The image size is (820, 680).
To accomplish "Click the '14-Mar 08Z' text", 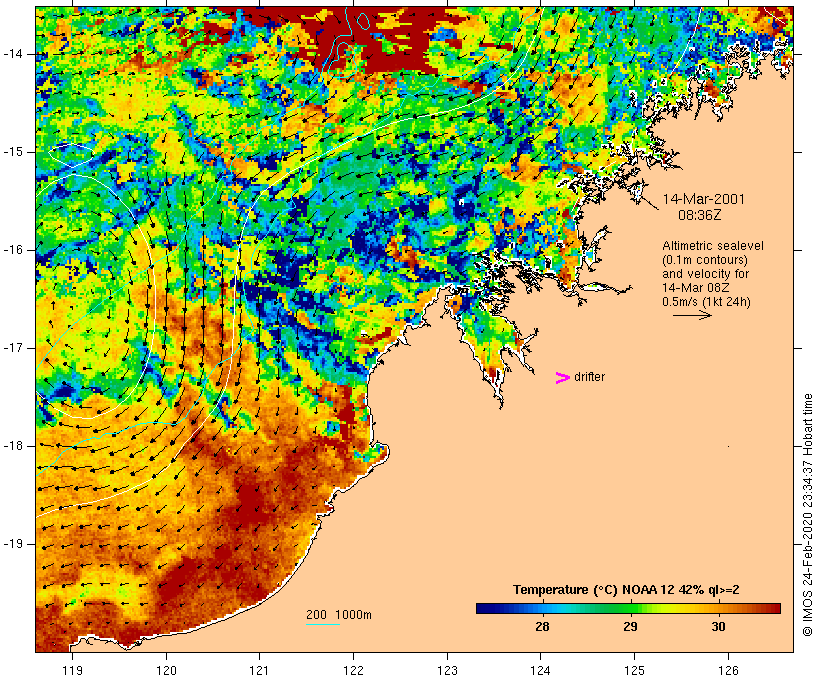I will (x=696, y=288).
